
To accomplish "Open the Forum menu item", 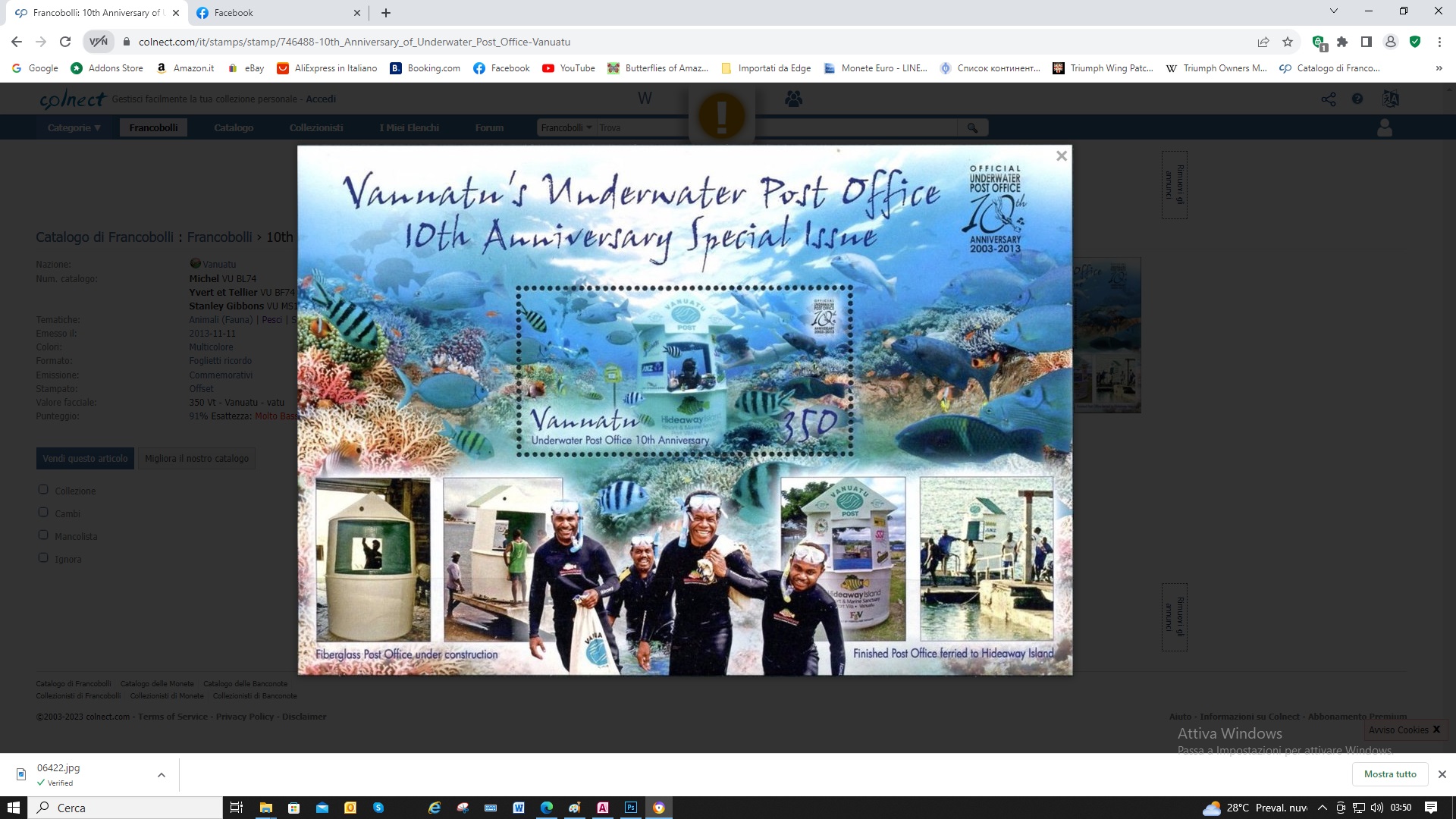I will click(489, 127).
